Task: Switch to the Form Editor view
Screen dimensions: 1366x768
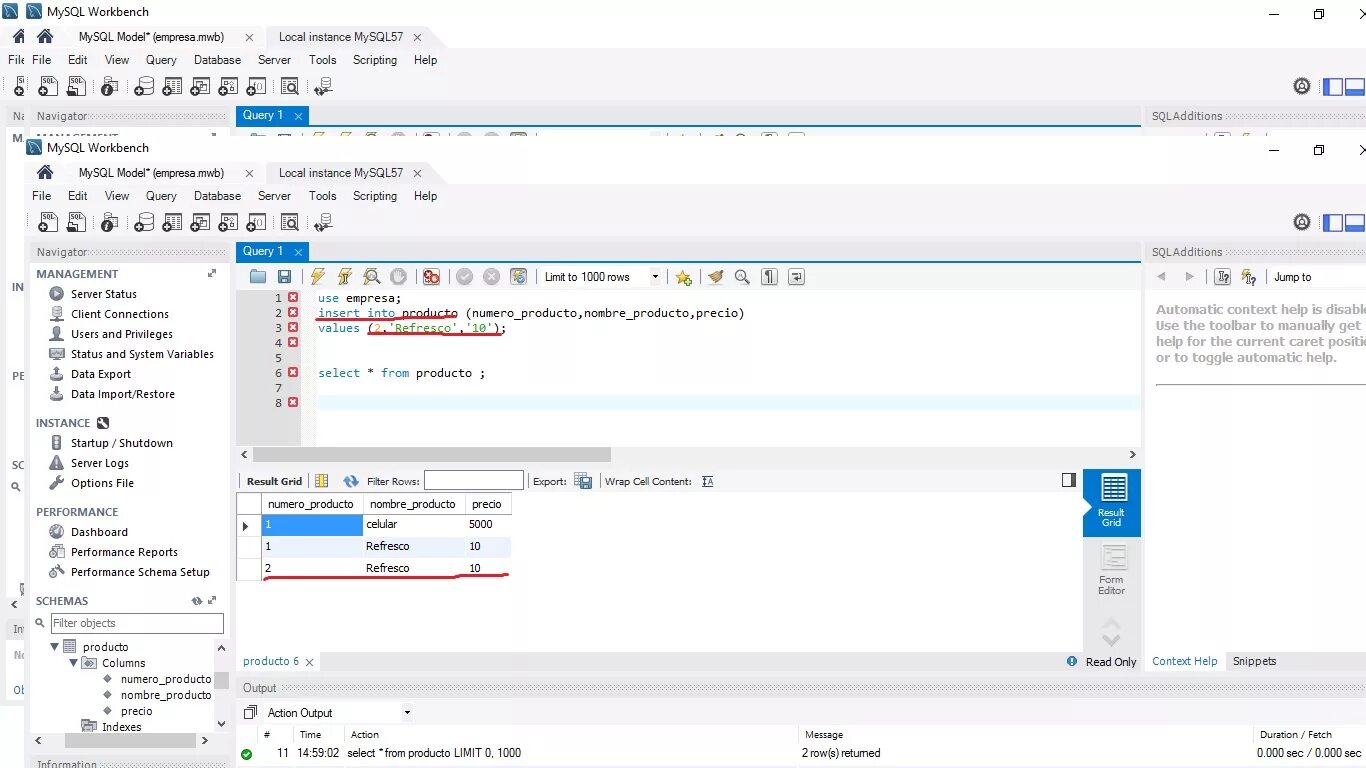Action: (1111, 570)
